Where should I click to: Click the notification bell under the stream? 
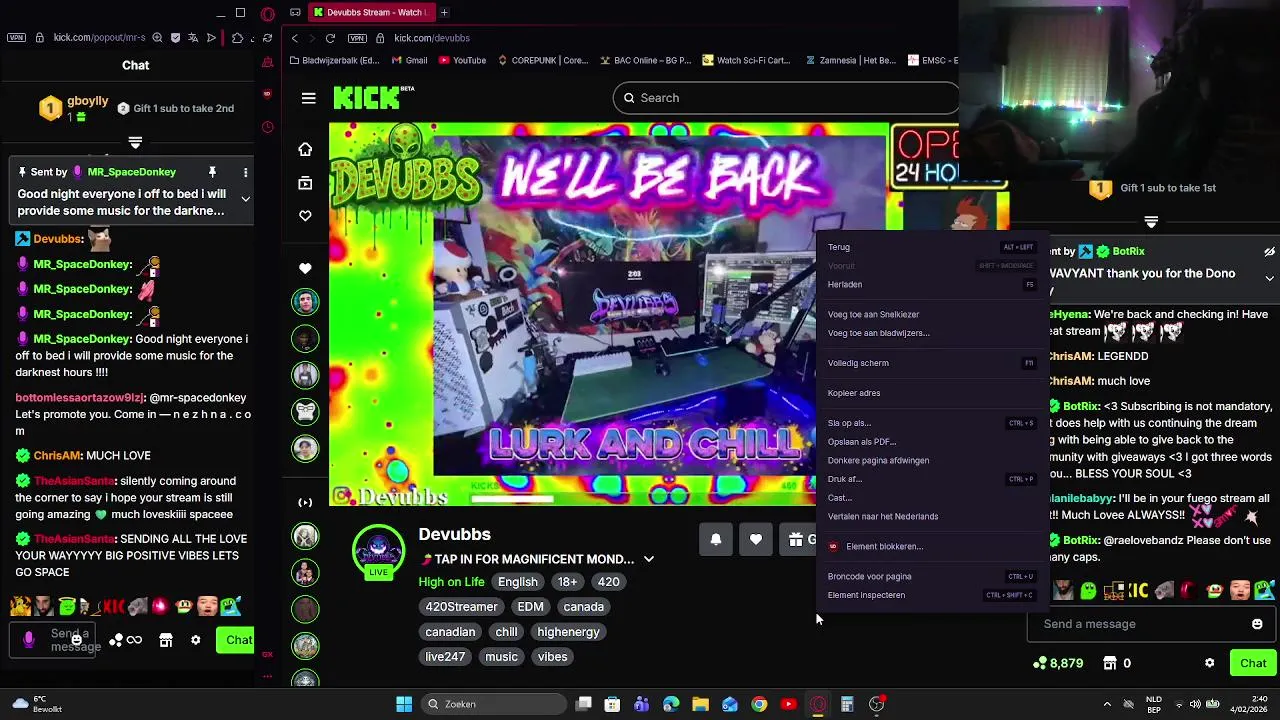(716, 540)
